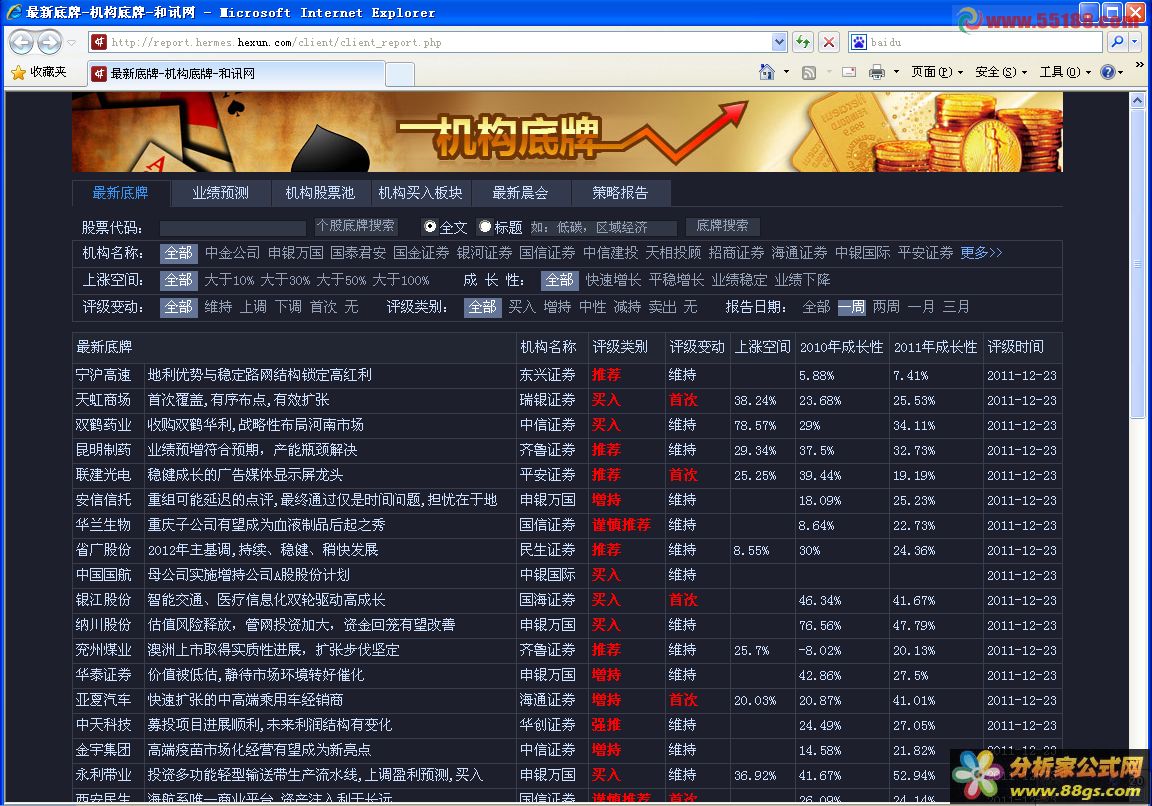Click the search magnifier icon
This screenshot has height=806, width=1152.
coord(1117,43)
